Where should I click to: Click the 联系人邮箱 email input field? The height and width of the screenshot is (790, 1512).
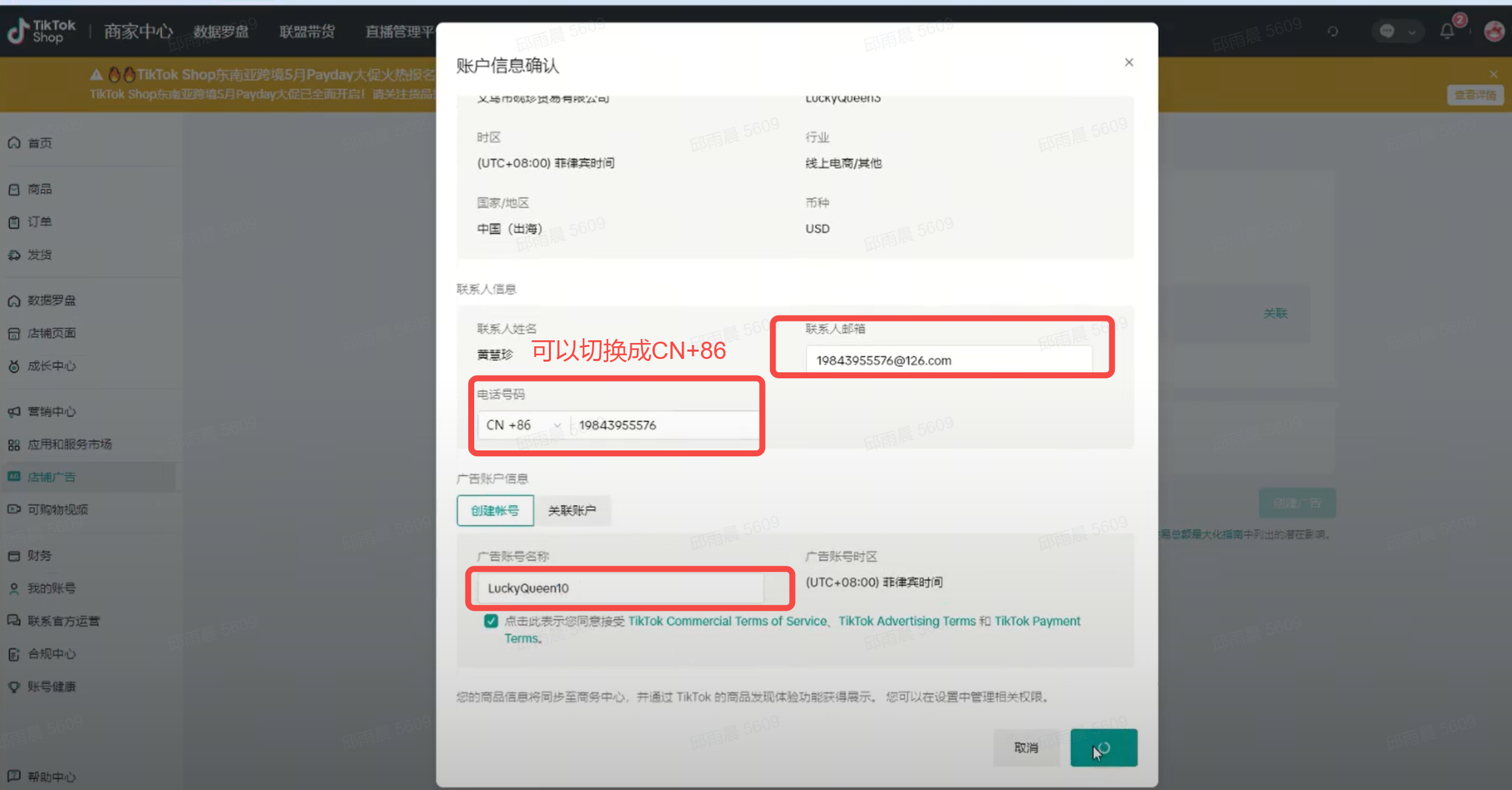(947, 360)
